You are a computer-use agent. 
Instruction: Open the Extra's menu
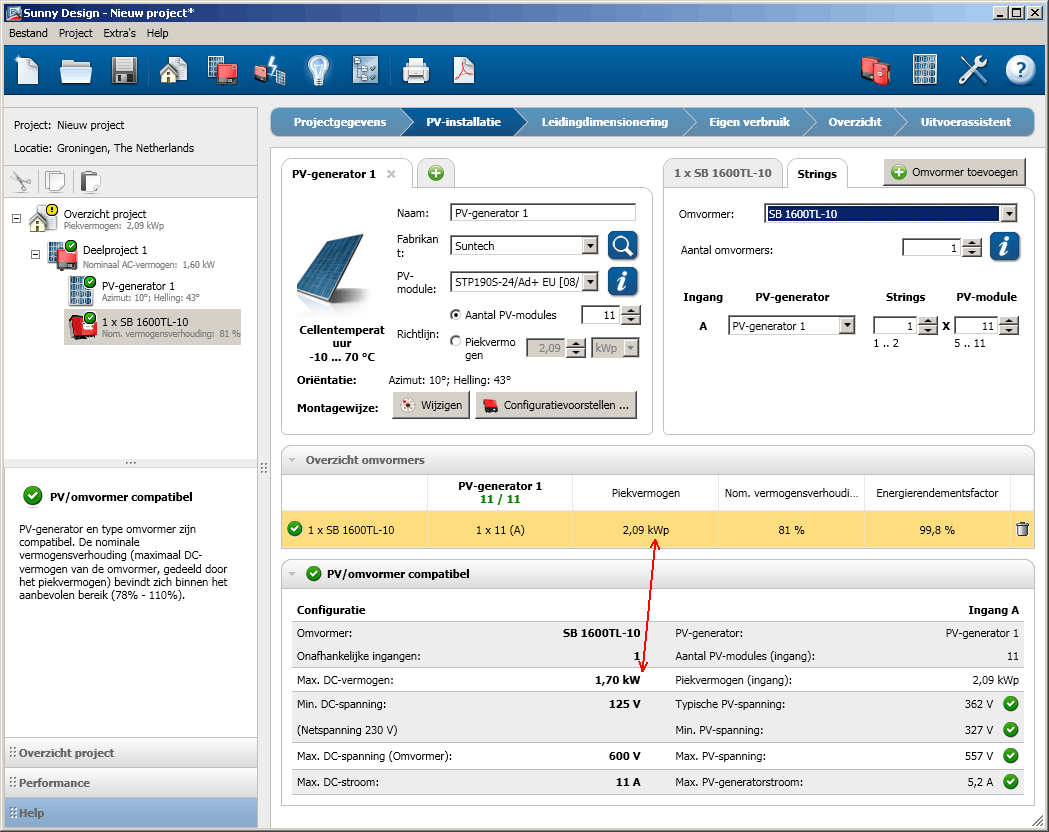[119, 33]
